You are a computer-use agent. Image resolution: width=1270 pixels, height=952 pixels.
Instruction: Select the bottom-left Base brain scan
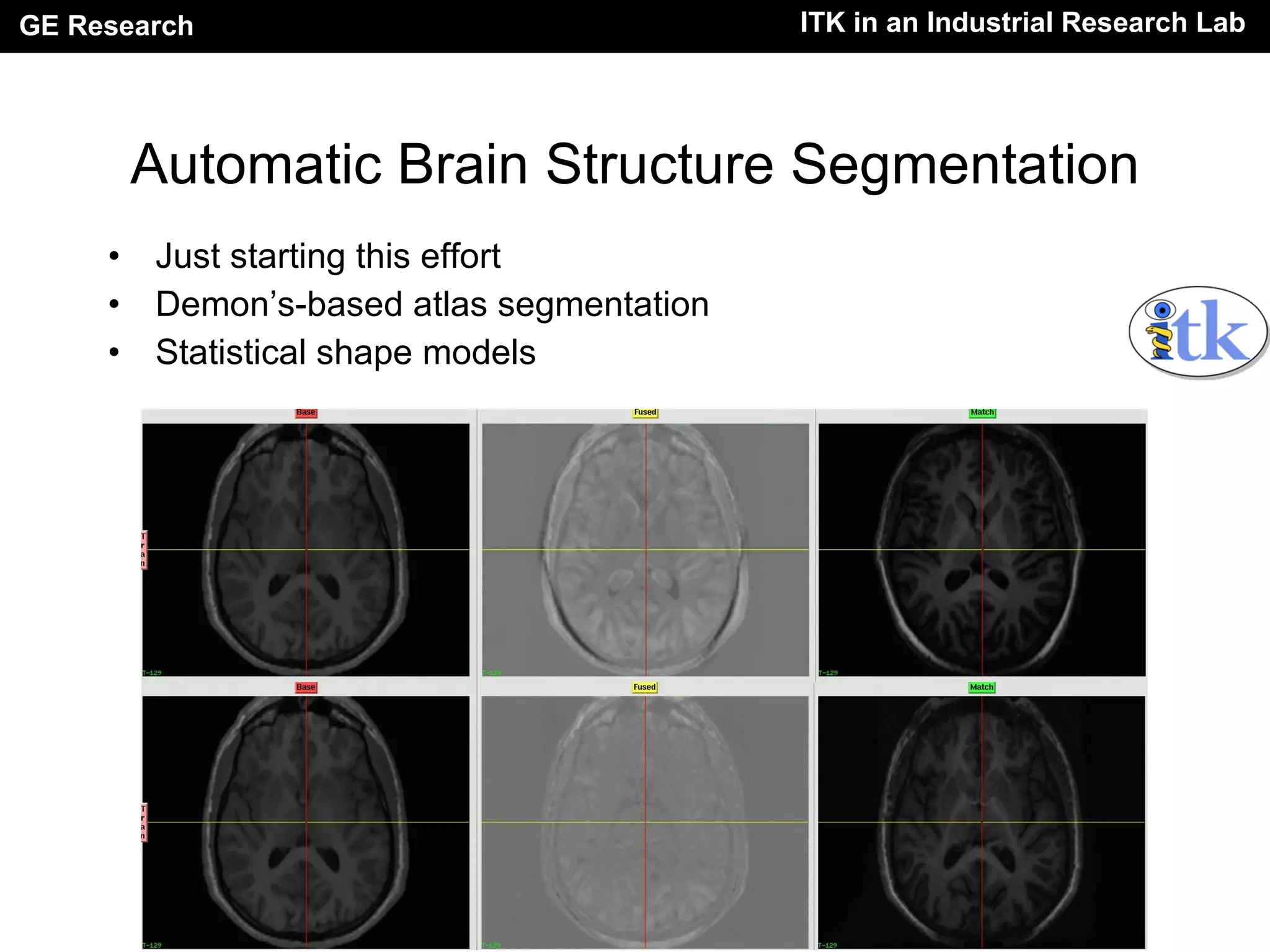(x=306, y=822)
